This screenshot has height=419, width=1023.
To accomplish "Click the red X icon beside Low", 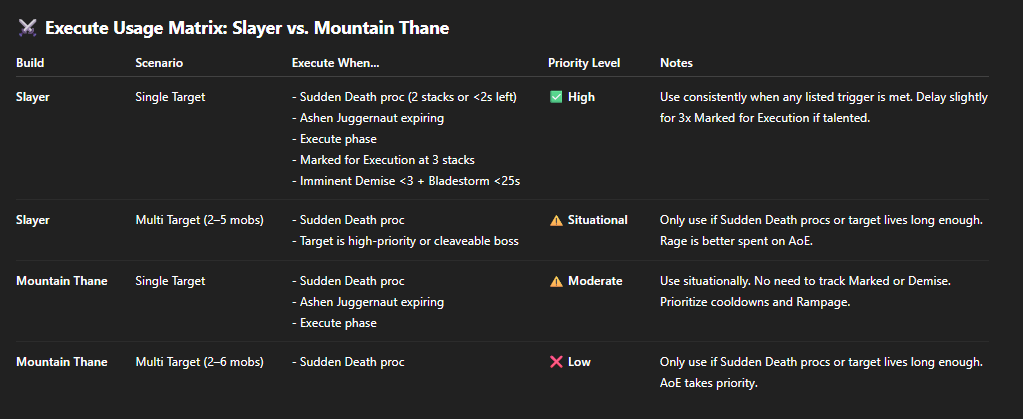I will pos(556,362).
